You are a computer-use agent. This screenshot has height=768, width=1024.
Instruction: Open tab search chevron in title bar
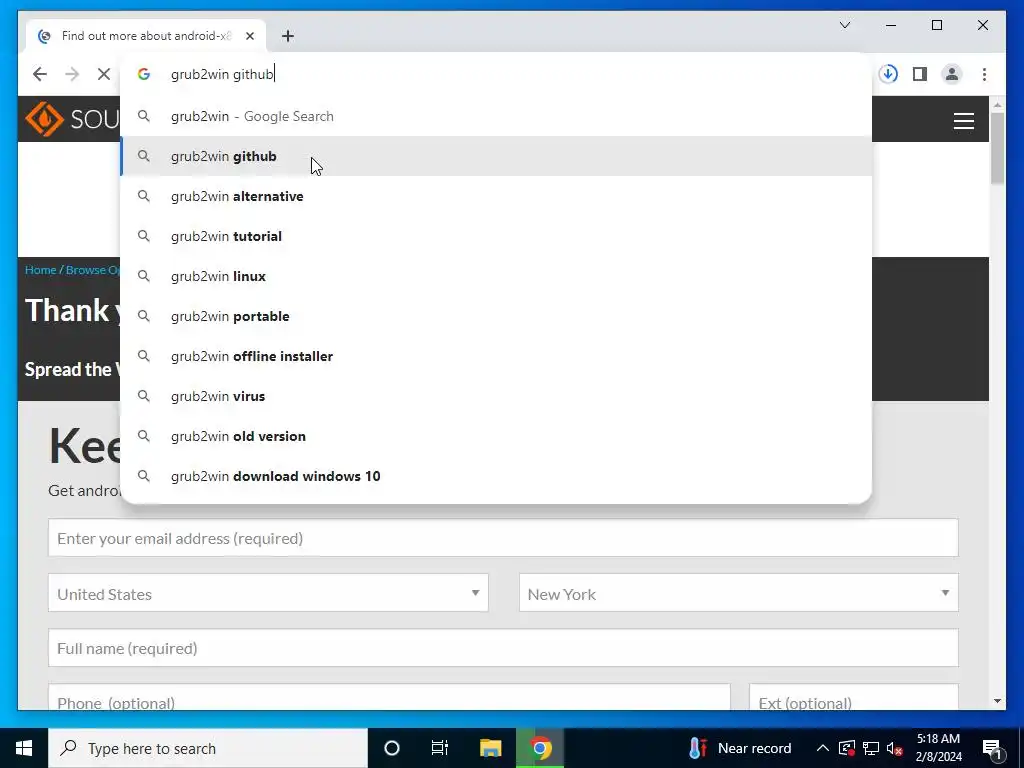point(845,25)
